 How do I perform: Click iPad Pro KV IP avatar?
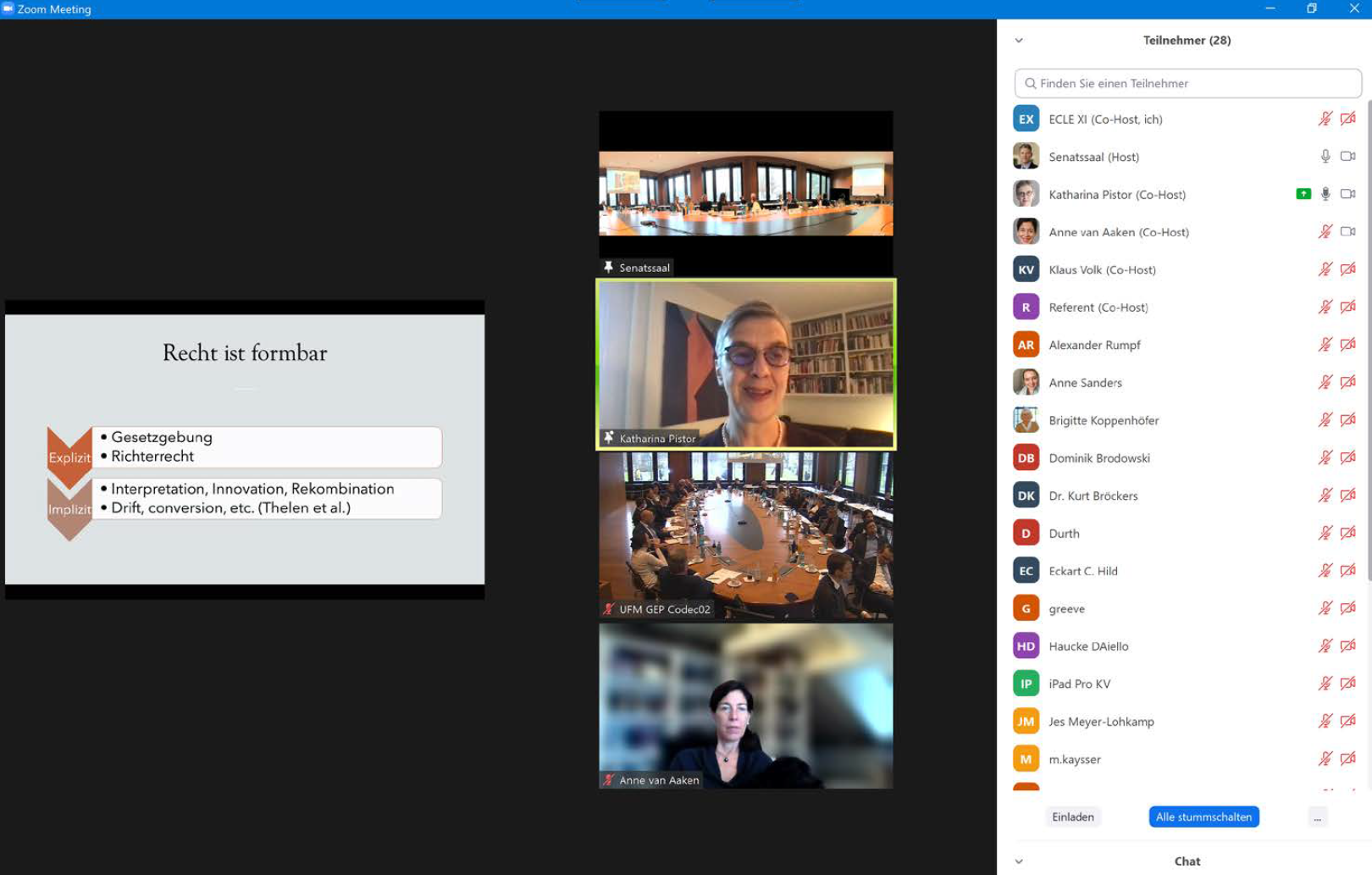coord(1026,684)
